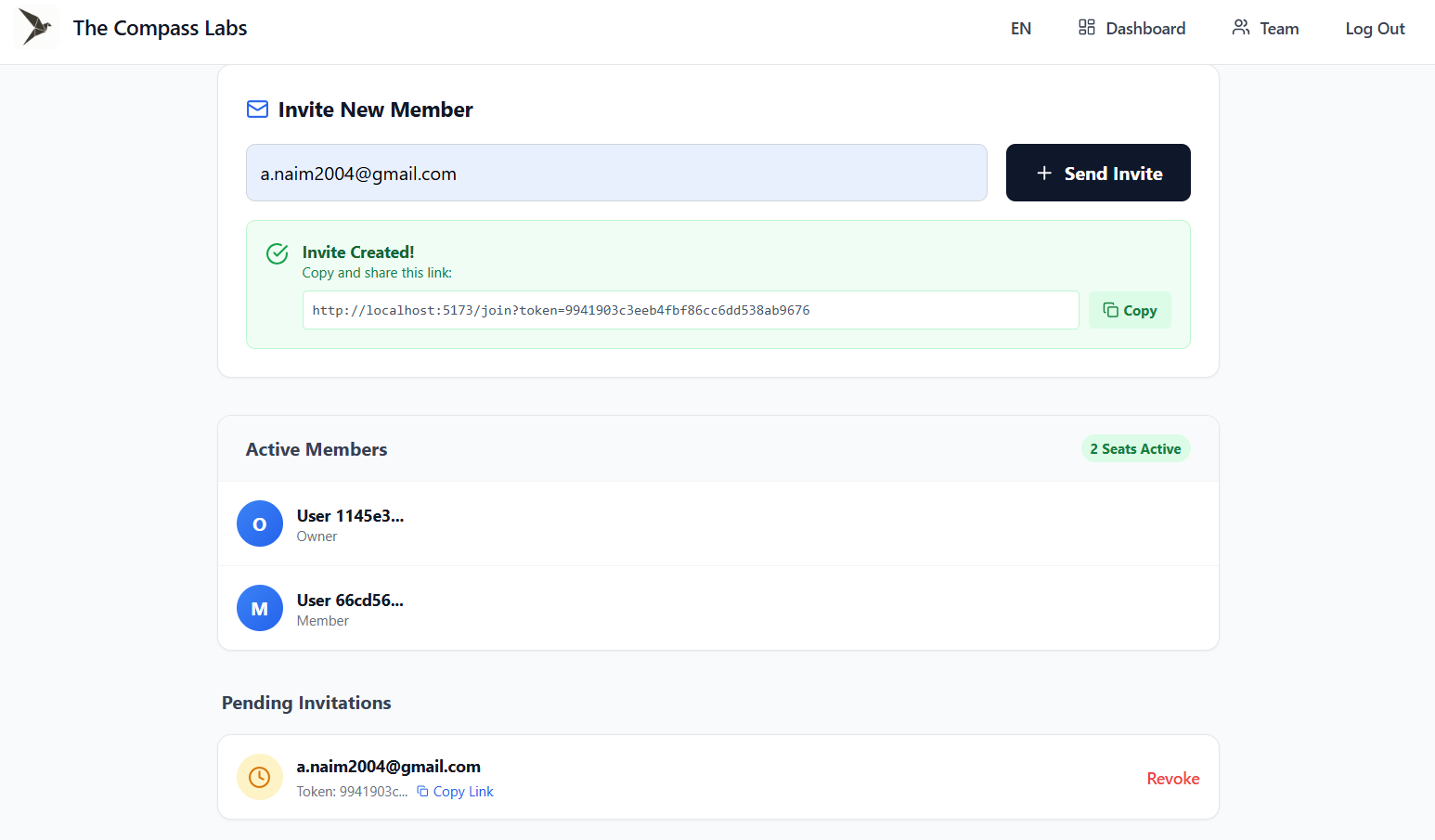
Task: Click the Owner role label
Action: (317, 536)
